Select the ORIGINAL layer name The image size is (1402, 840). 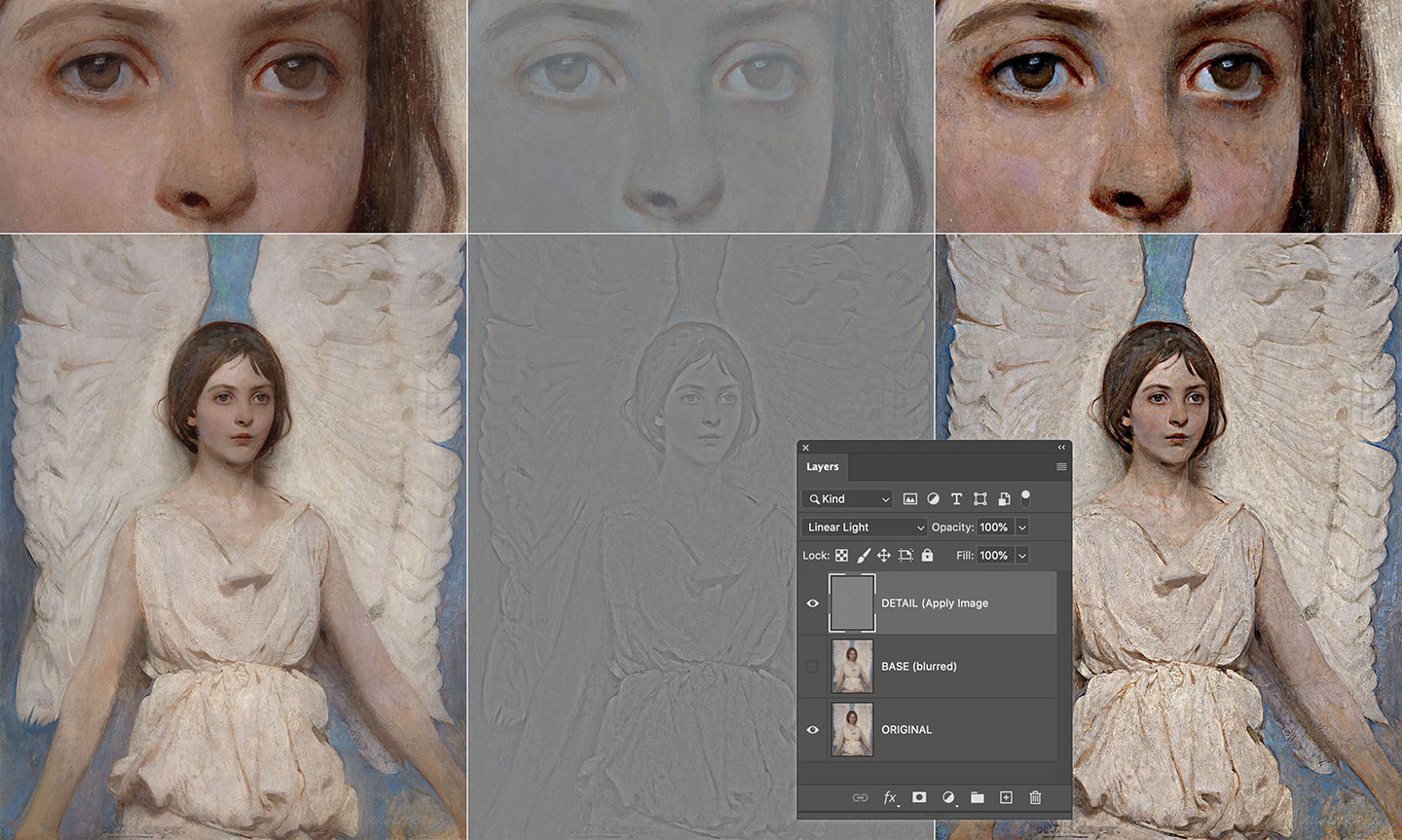click(906, 730)
